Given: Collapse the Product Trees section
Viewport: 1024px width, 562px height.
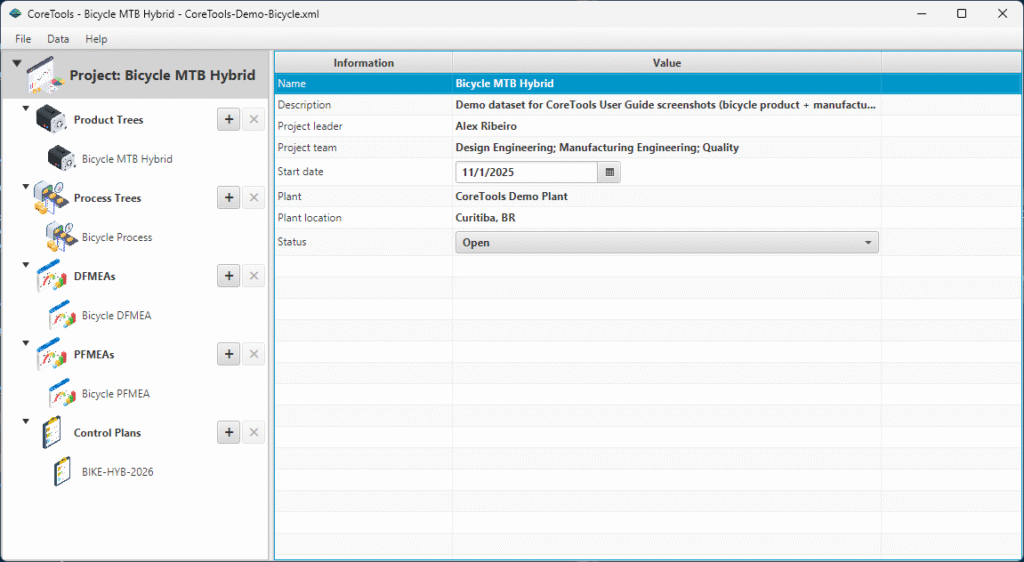Looking at the screenshot, I should click(26, 107).
